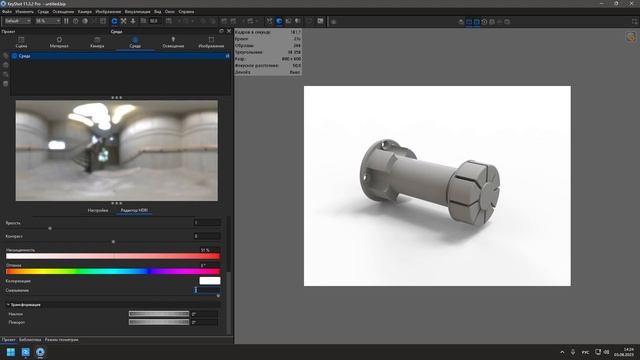
Task: Click the third icon beside environment list
Action: point(5,74)
